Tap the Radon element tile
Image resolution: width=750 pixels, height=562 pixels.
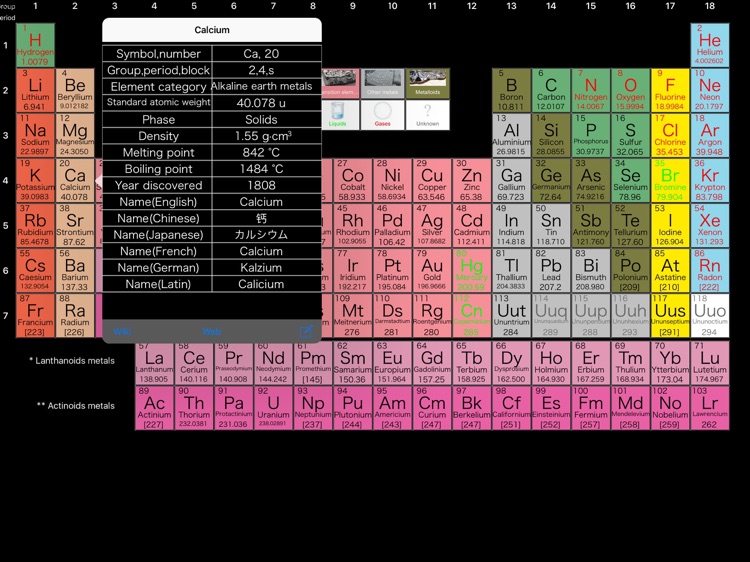click(x=710, y=270)
